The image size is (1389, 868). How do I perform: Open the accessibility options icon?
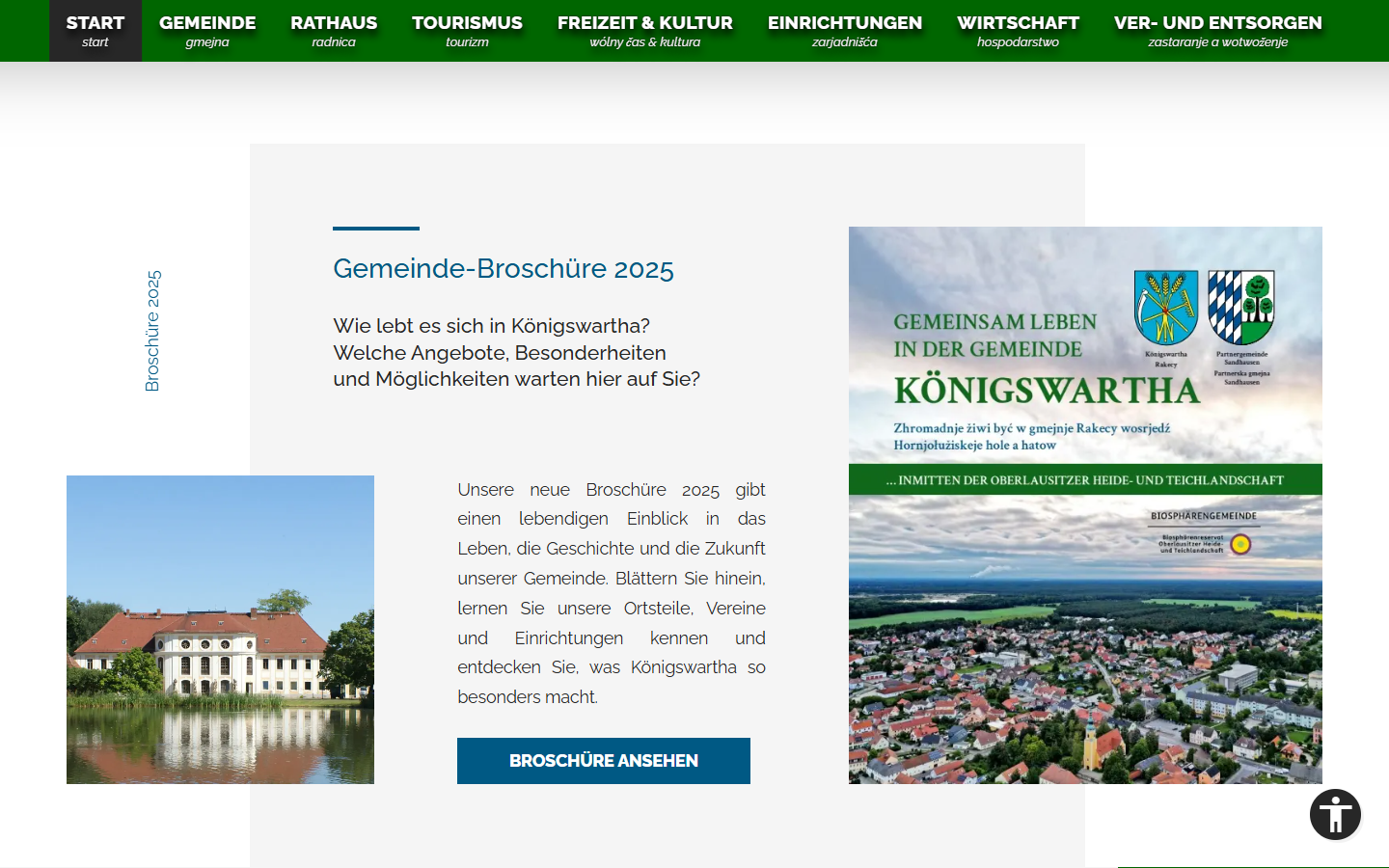pos(1335,815)
